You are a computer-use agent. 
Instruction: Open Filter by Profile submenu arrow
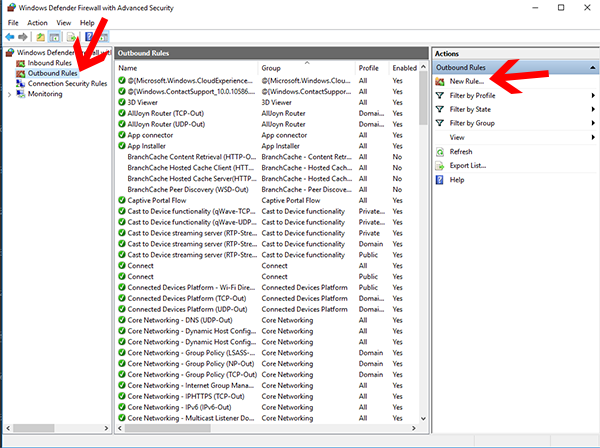pos(593,95)
